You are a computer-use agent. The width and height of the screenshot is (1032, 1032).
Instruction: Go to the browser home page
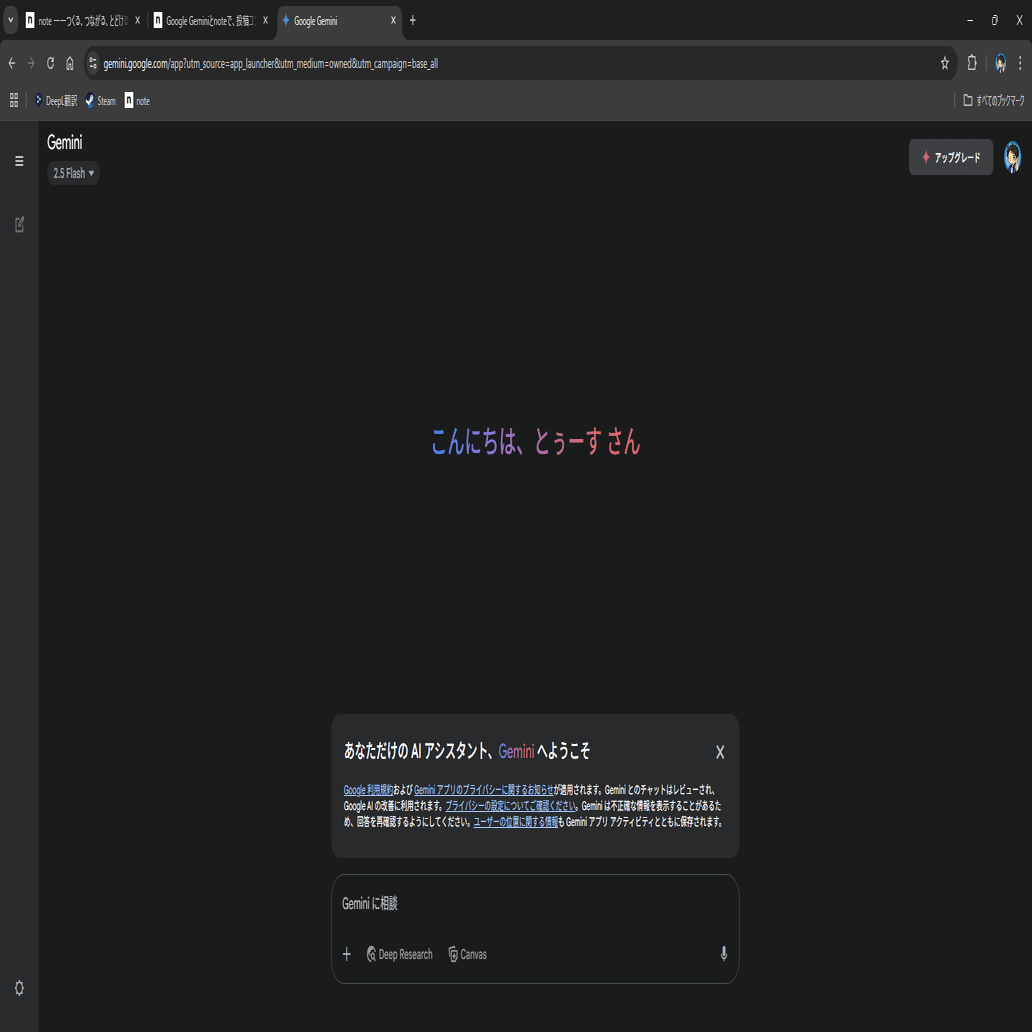[70, 63]
